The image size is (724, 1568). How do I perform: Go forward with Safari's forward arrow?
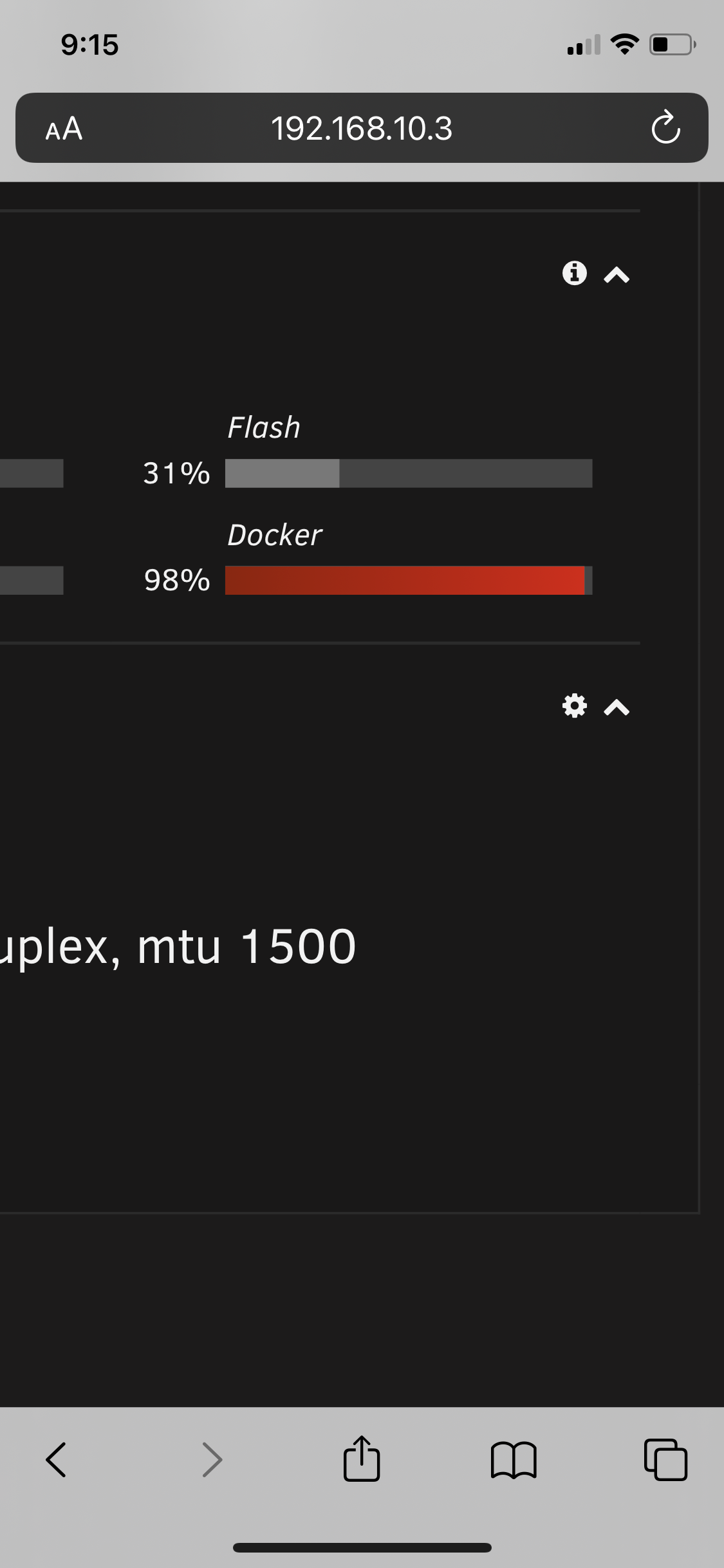[212, 1459]
